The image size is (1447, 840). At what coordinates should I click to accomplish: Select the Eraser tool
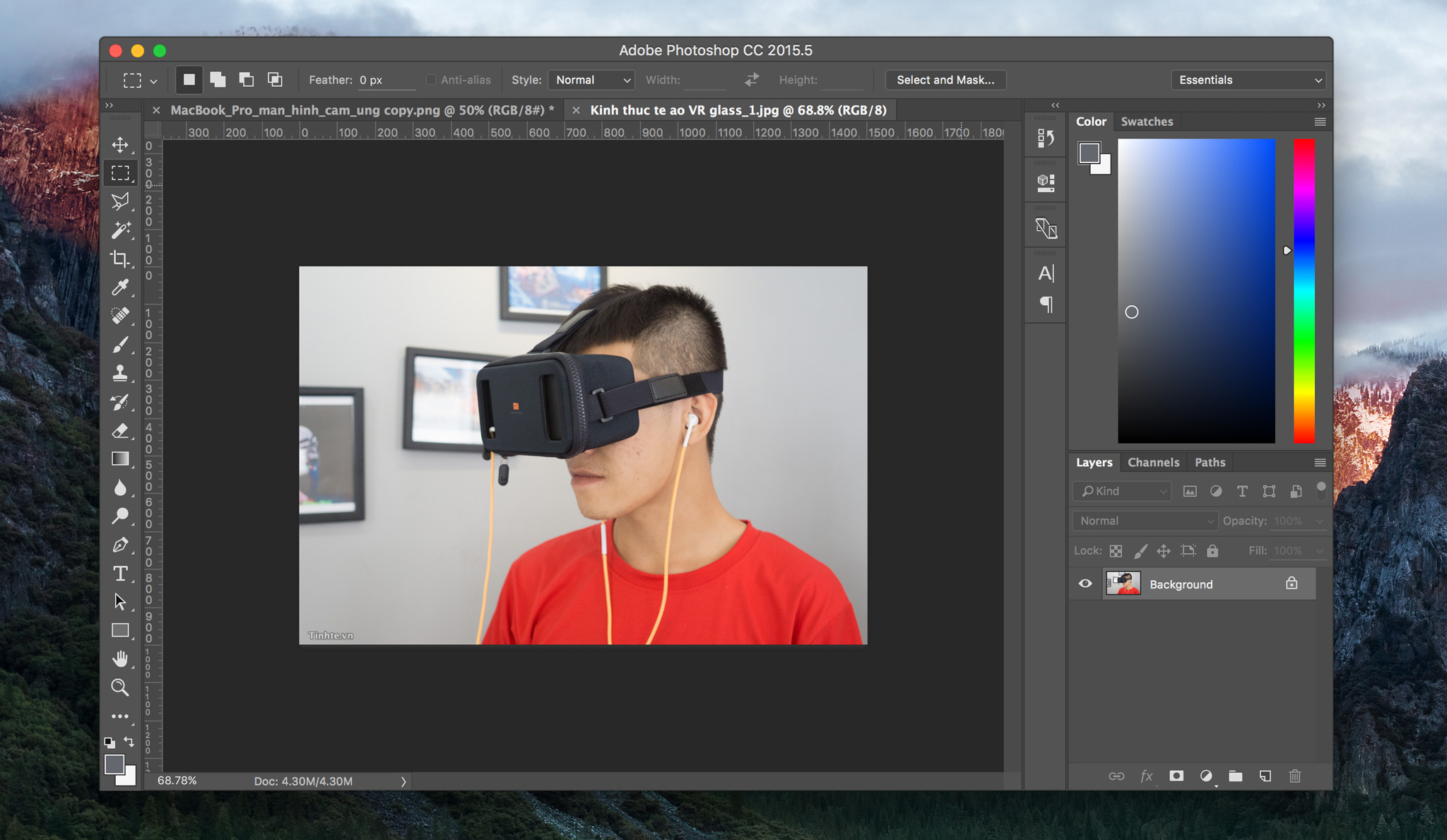pos(120,430)
